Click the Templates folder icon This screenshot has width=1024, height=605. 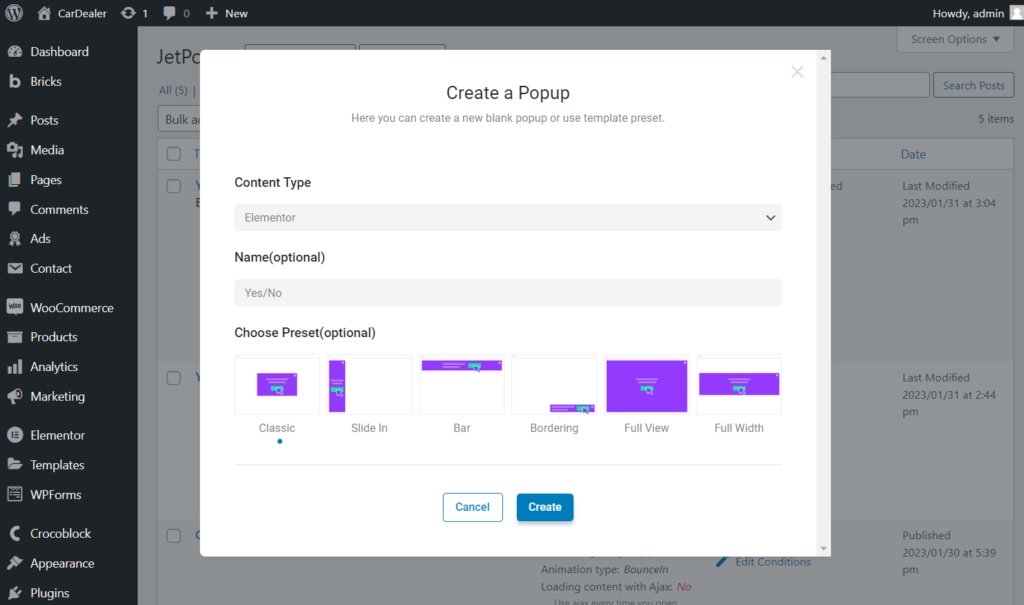[15, 465]
